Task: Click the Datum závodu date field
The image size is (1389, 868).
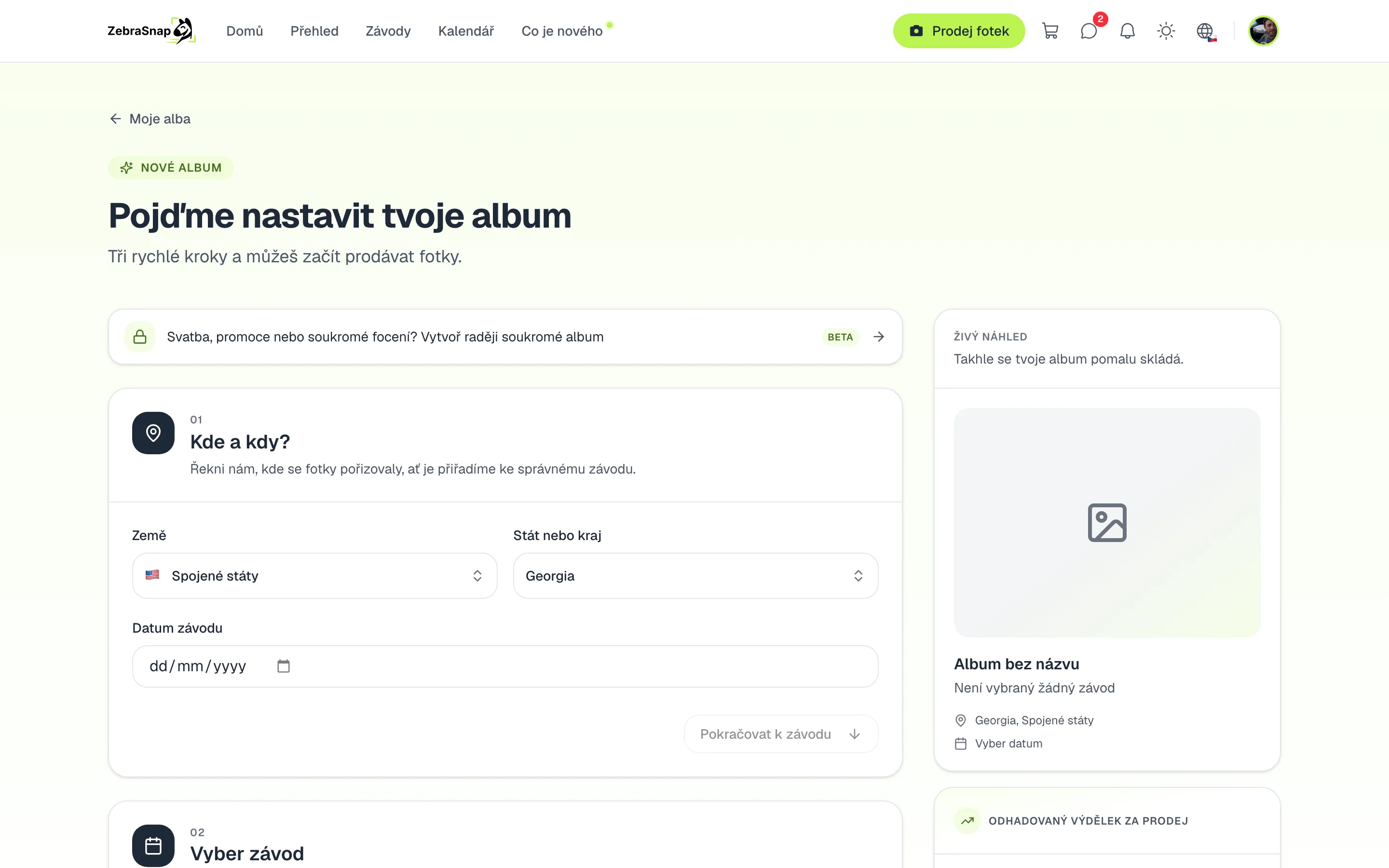Action: 505,666
